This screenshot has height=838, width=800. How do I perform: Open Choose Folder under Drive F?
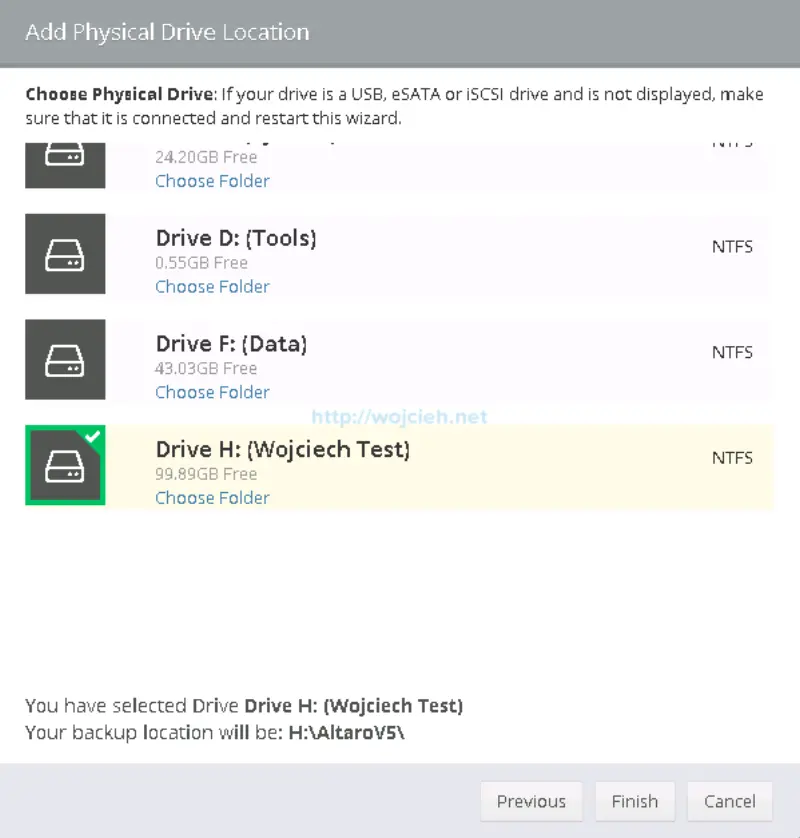(x=212, y=392)
